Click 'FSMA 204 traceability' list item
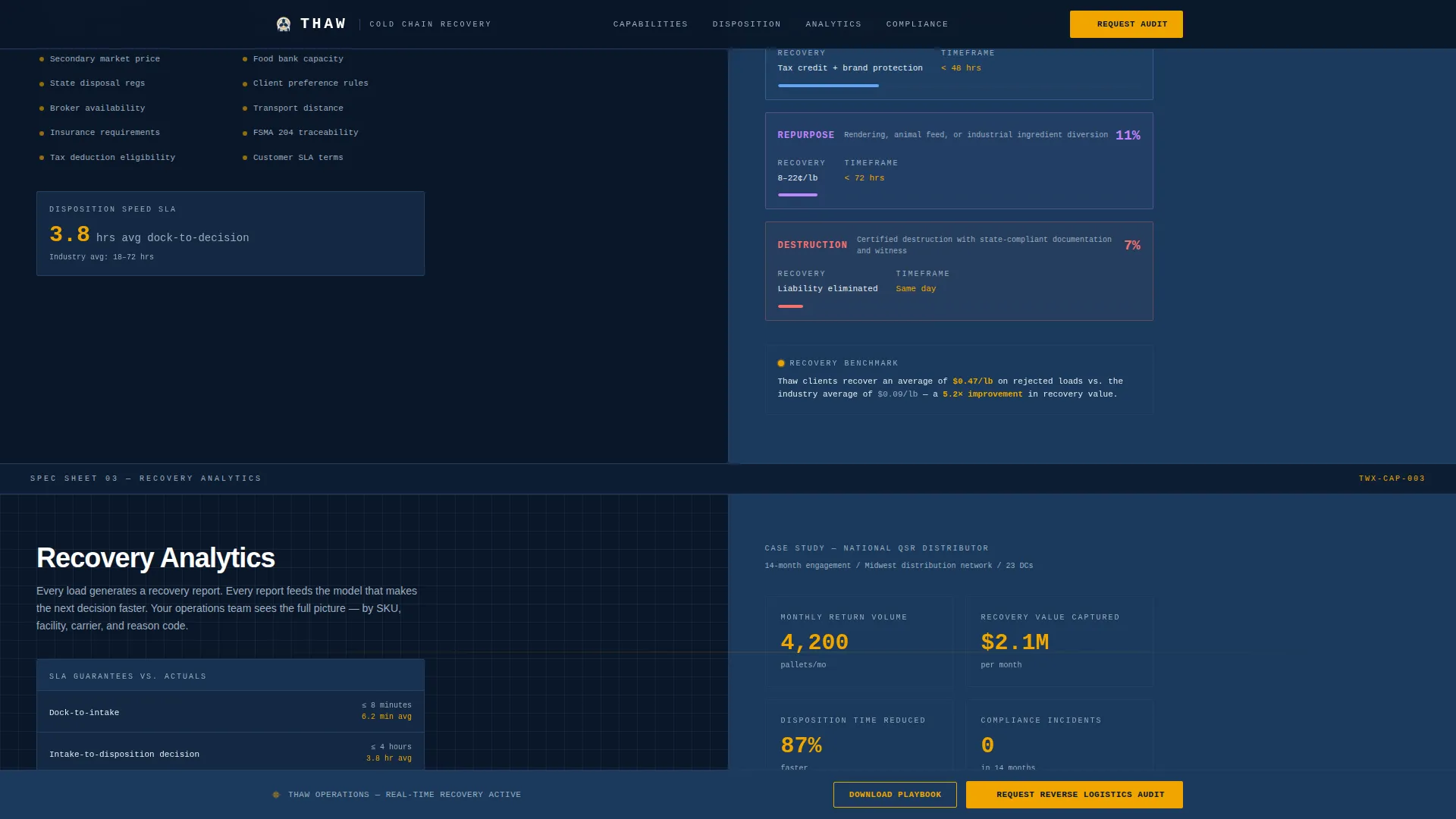Viewport: 1456px width, 819px height. (x=306, y=133)
